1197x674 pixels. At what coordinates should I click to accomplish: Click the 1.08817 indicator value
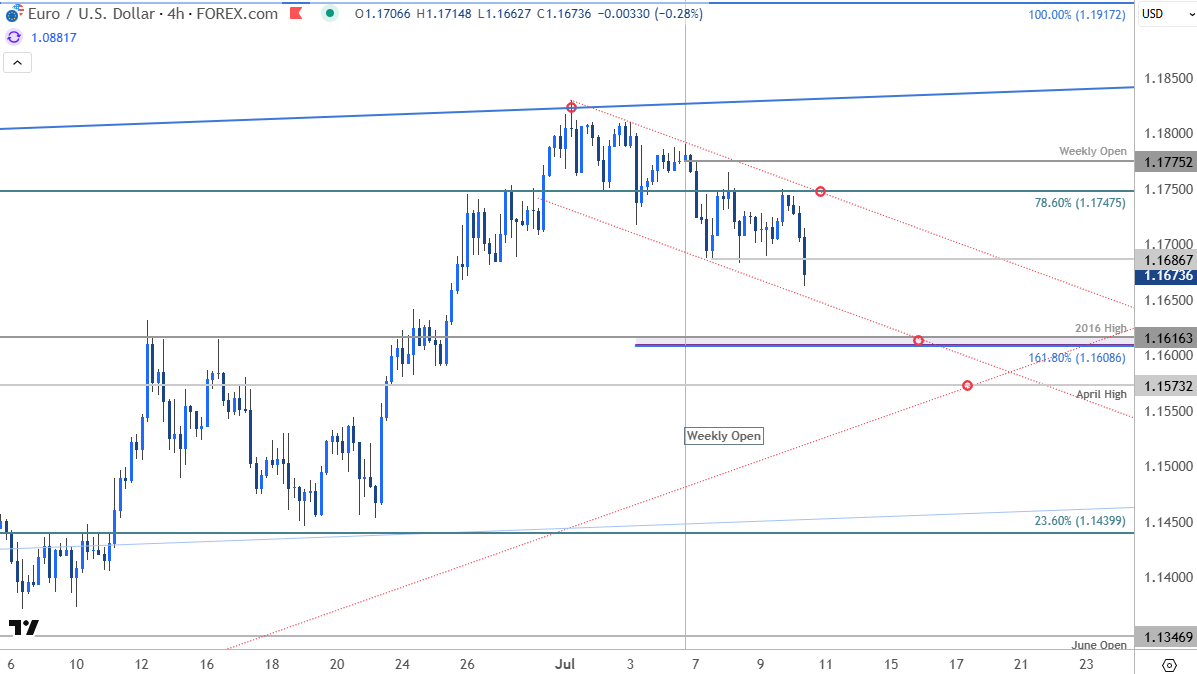click(x=55, y=37)
